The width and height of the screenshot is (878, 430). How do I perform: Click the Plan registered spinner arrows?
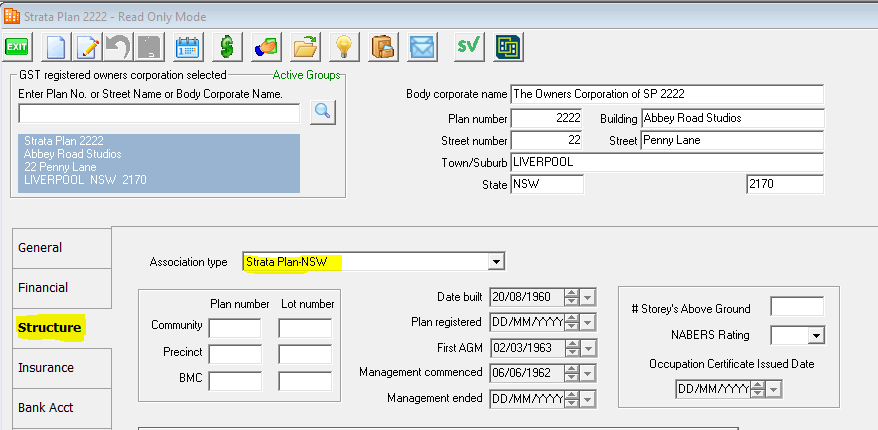pyautogui.click(x=572, y=322)
